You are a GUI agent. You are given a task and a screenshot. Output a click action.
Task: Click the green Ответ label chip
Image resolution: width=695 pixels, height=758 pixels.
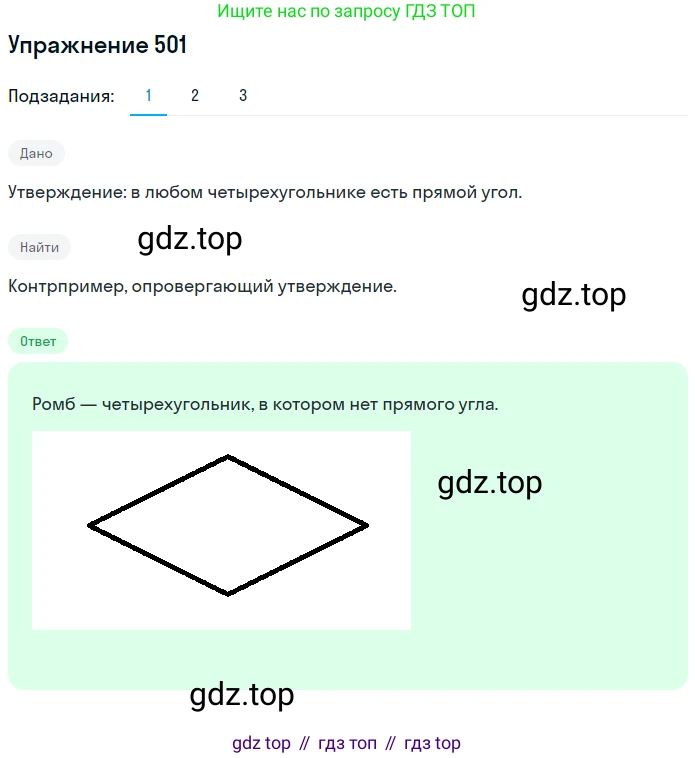coord(38,341)
